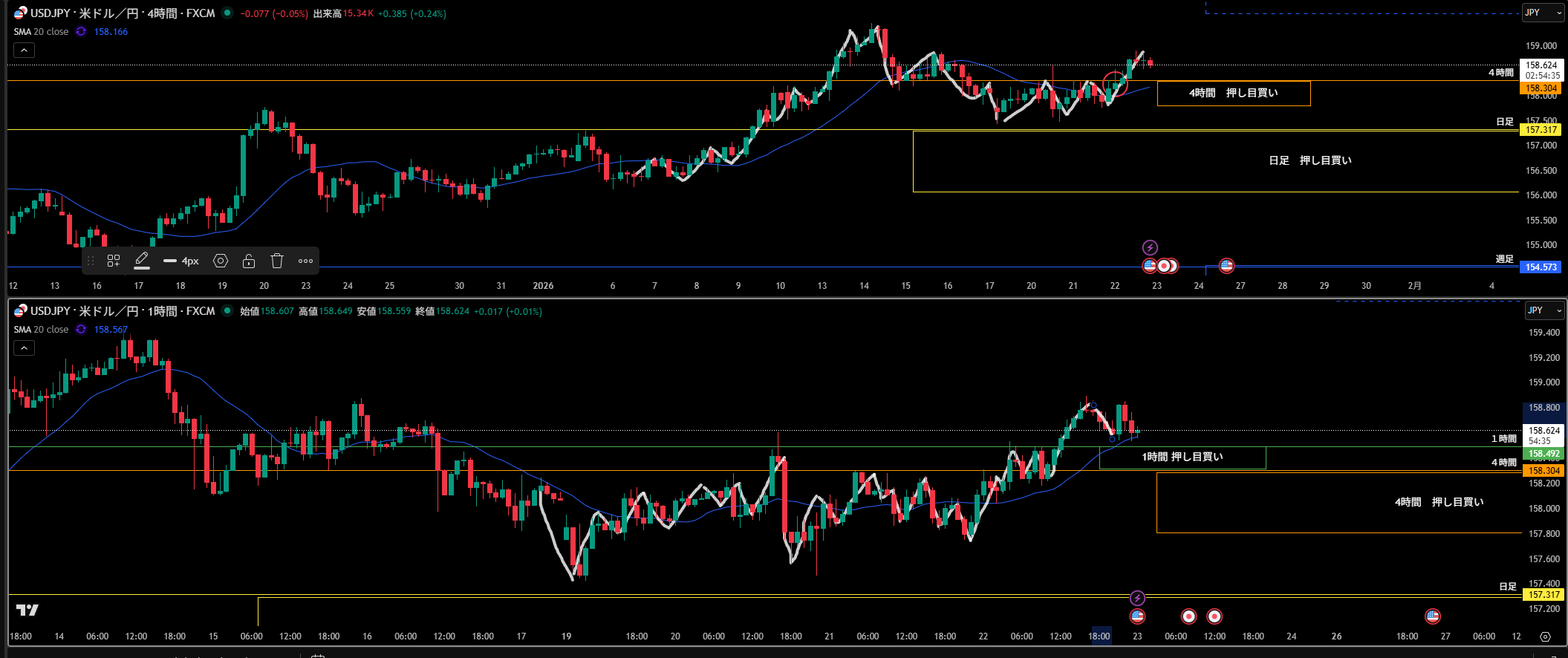Image resolution: width=1568 pixels, height=658 pixels.
Task: Click the market status dot on 1-hour chart
Action: (227, 310)
